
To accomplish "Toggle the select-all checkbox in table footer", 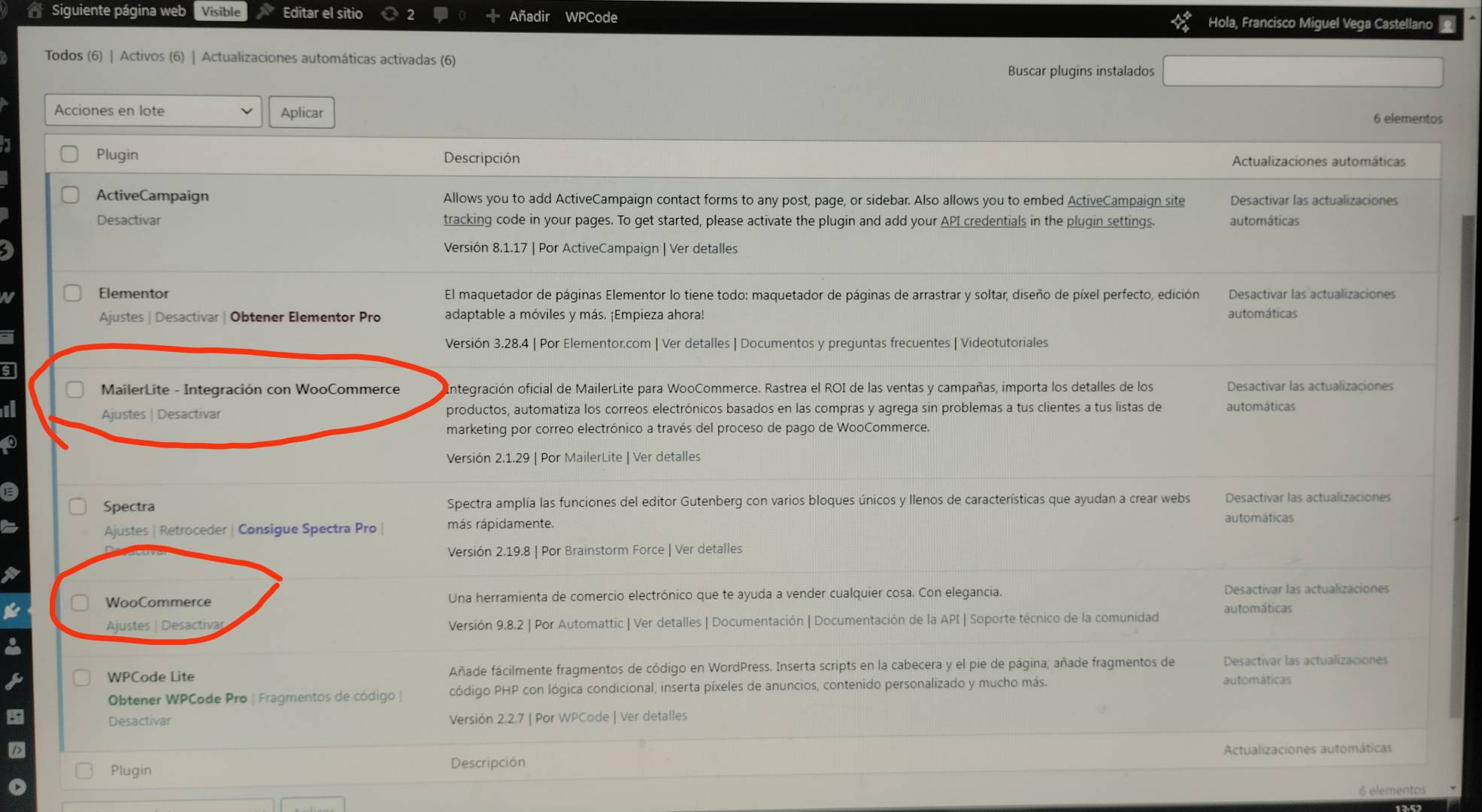I will coord(84,771).
